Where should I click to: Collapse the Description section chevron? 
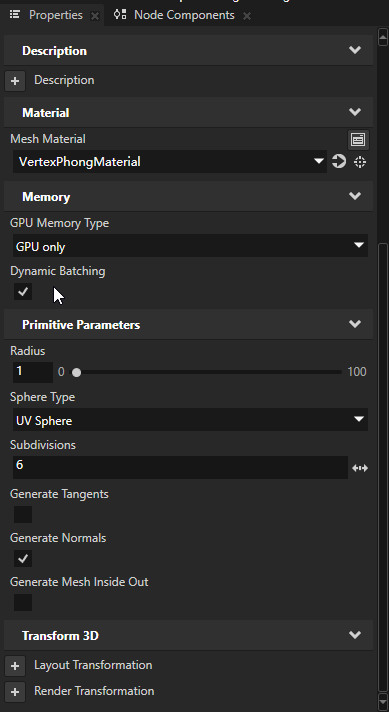coord(355,50)
